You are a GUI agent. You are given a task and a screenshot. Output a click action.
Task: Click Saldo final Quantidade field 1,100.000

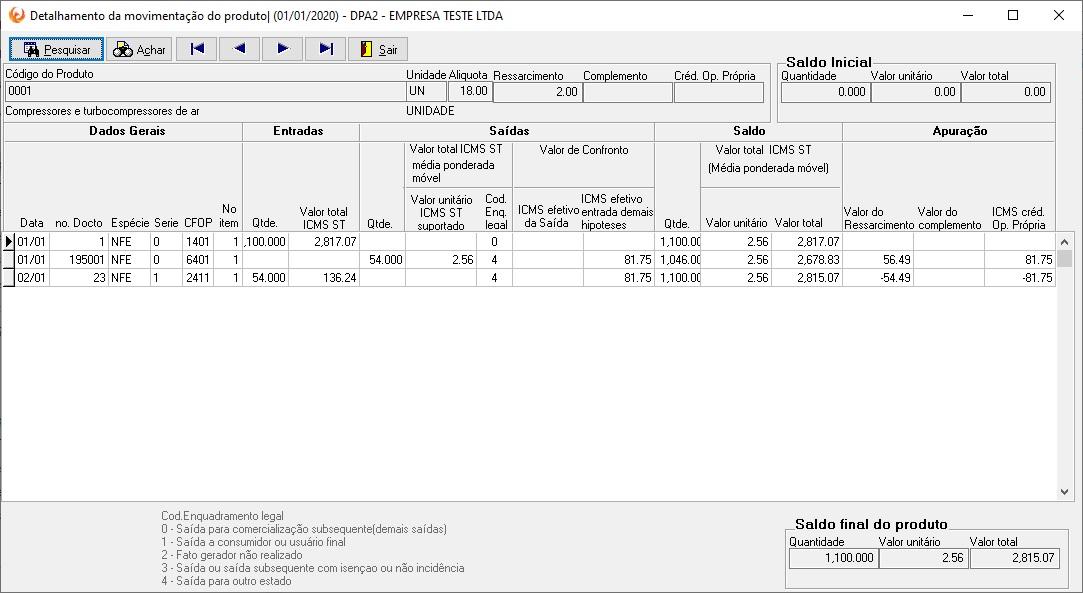834,558
